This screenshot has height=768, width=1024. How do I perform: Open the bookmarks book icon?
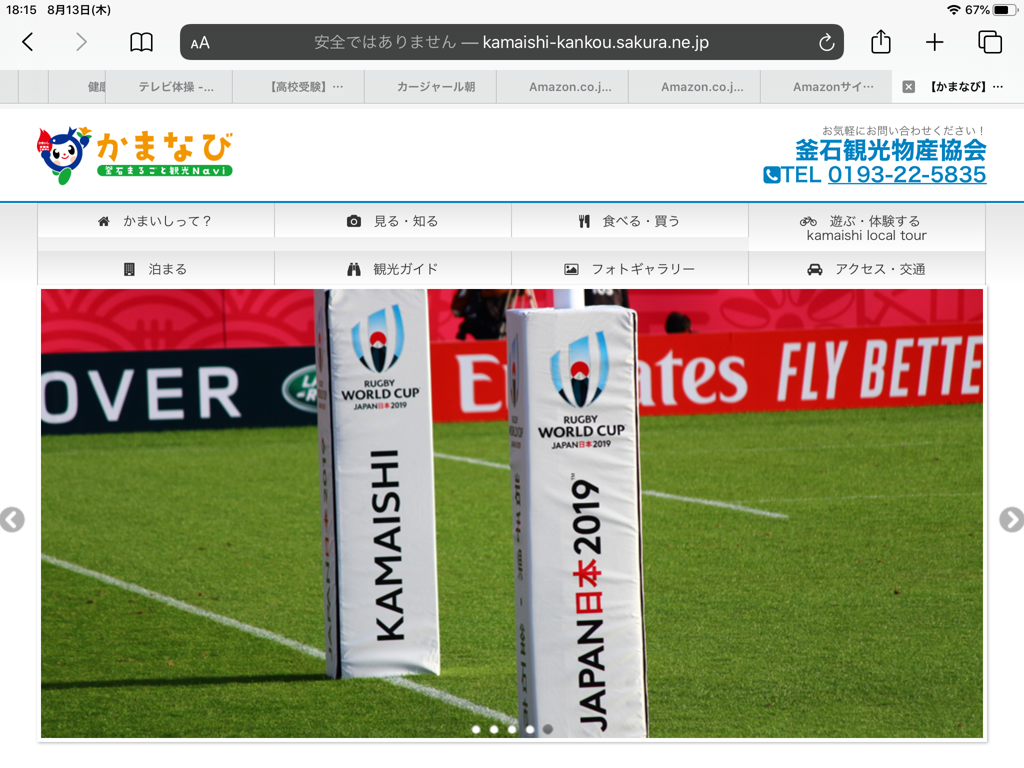click(x=141, y=42)
